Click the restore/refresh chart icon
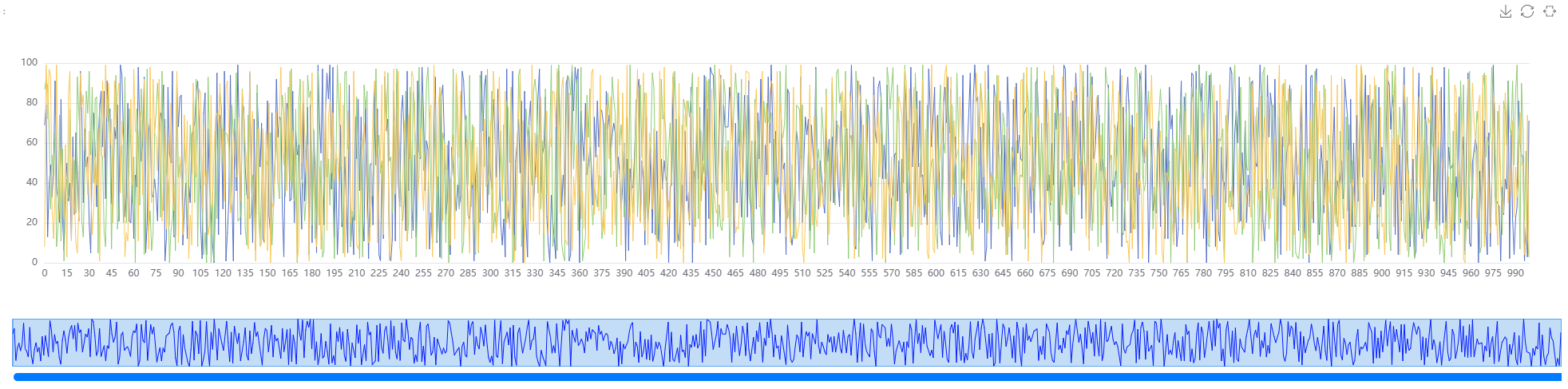 click(x=1527, y=11)
